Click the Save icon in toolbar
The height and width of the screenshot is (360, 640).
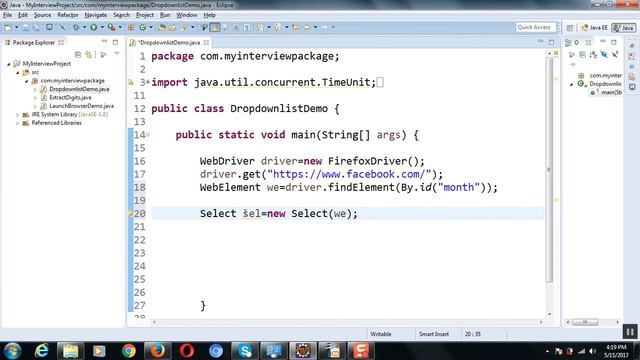click(25, 27)
